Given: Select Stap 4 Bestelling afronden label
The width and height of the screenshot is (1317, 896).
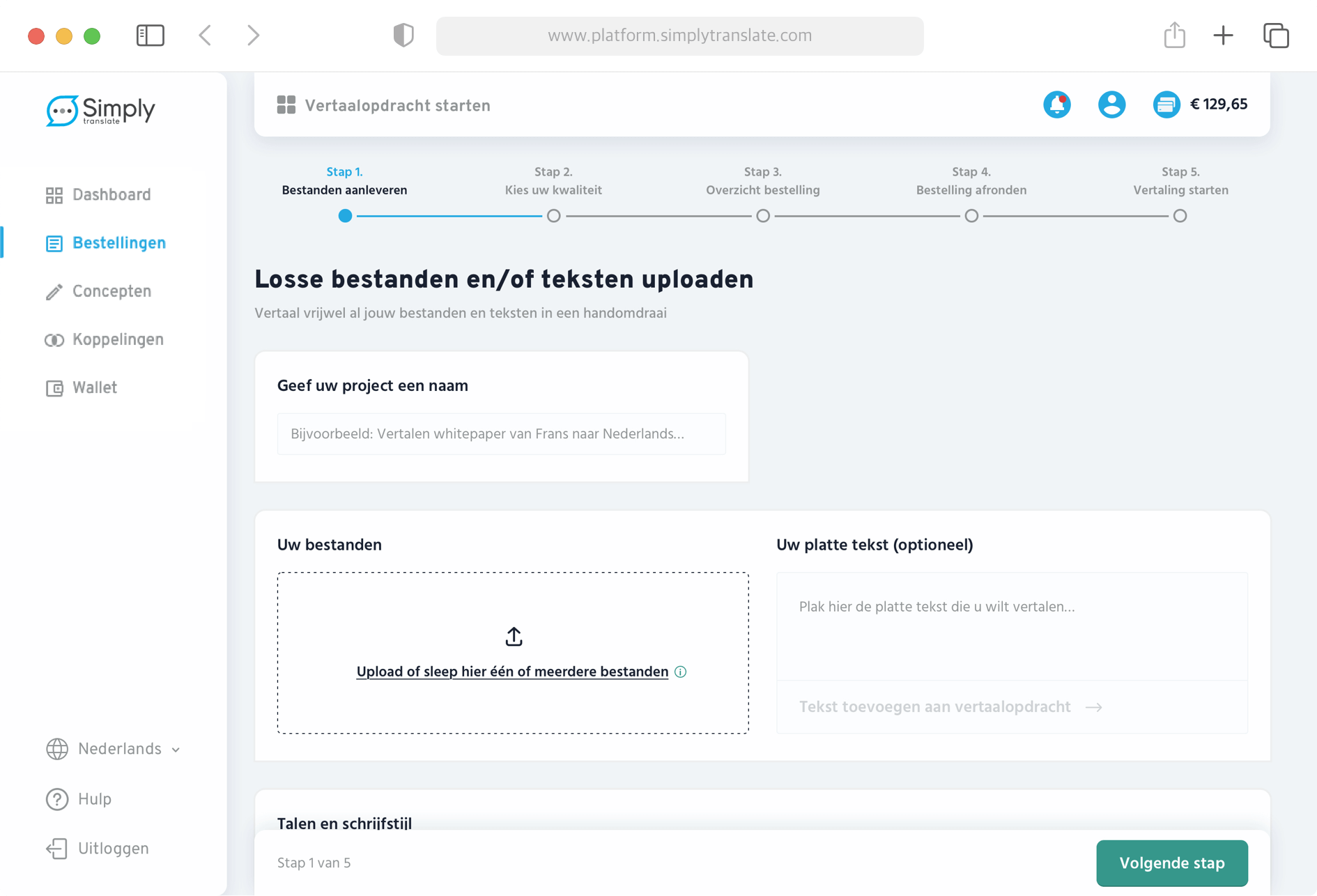Looking at the screenshot, I should 971,181.
